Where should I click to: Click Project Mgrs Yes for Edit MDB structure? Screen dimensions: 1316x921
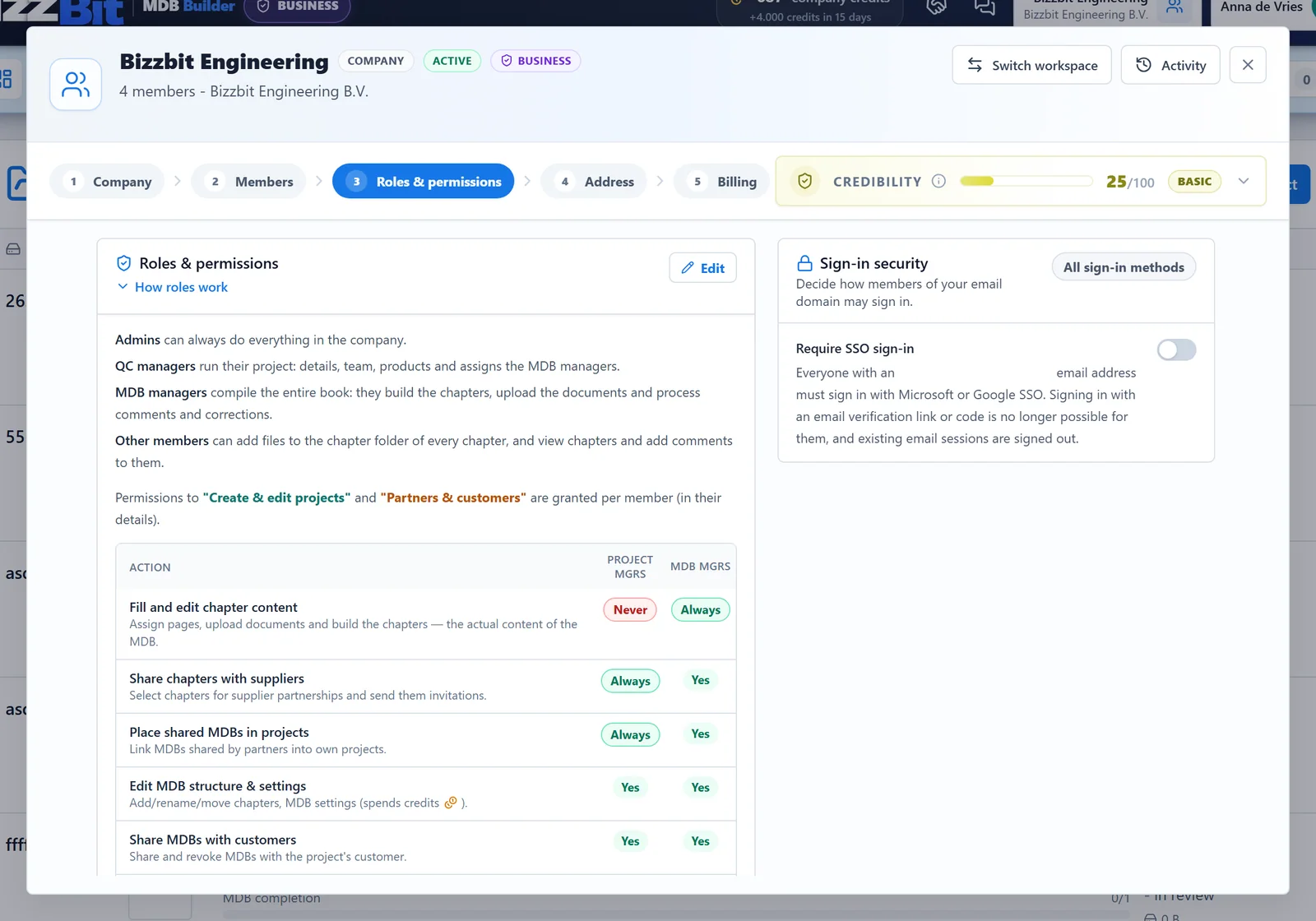630,788
